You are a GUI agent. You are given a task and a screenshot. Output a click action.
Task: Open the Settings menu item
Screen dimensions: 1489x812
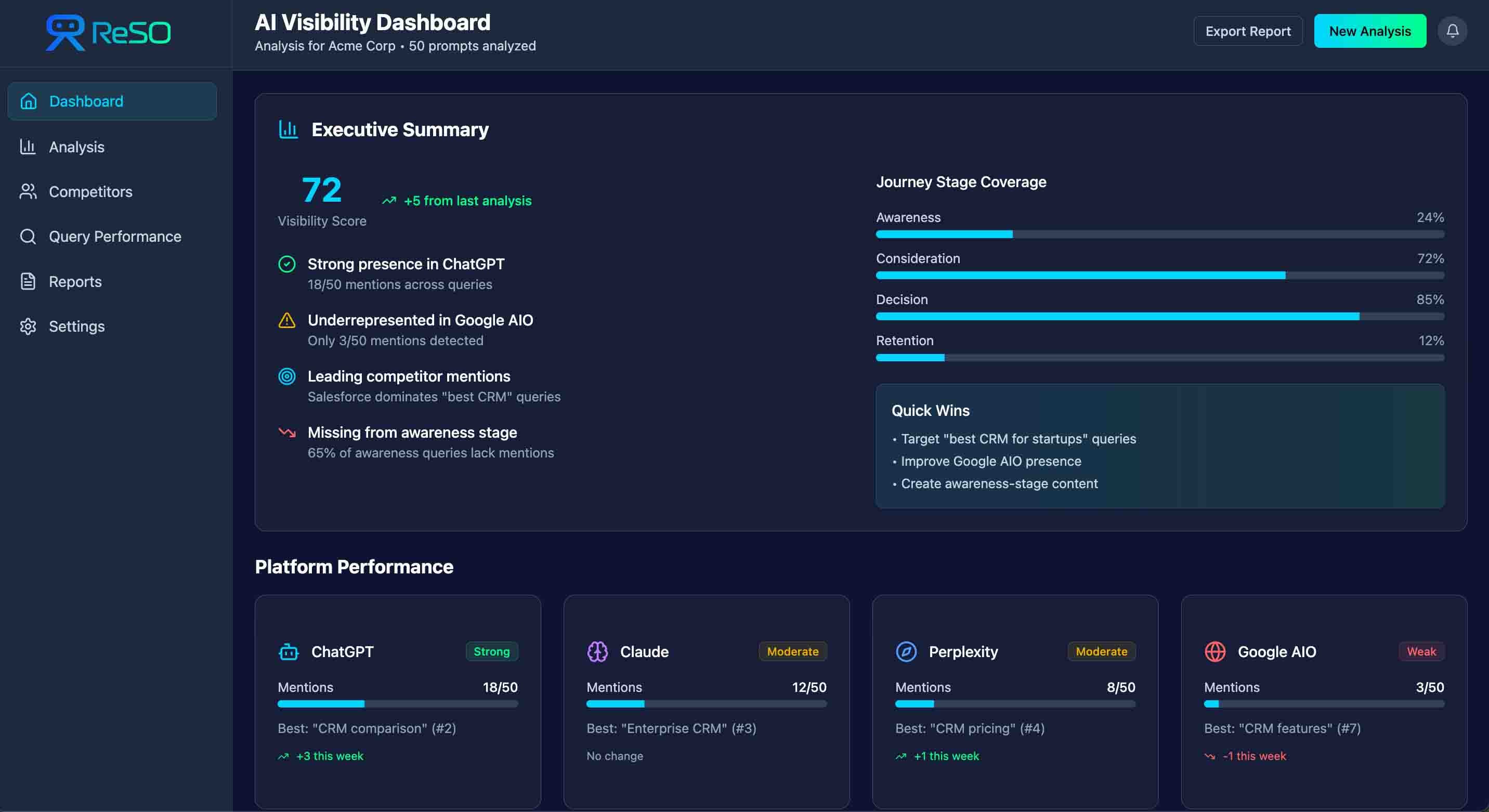tap(77, 326)
